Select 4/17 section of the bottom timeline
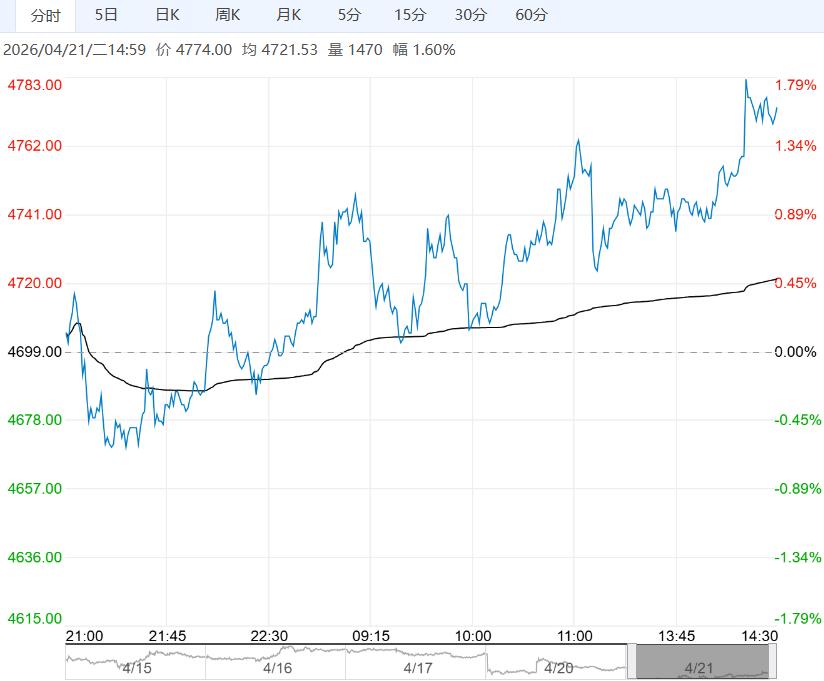The image size is (824, 681). pos(417,665)
